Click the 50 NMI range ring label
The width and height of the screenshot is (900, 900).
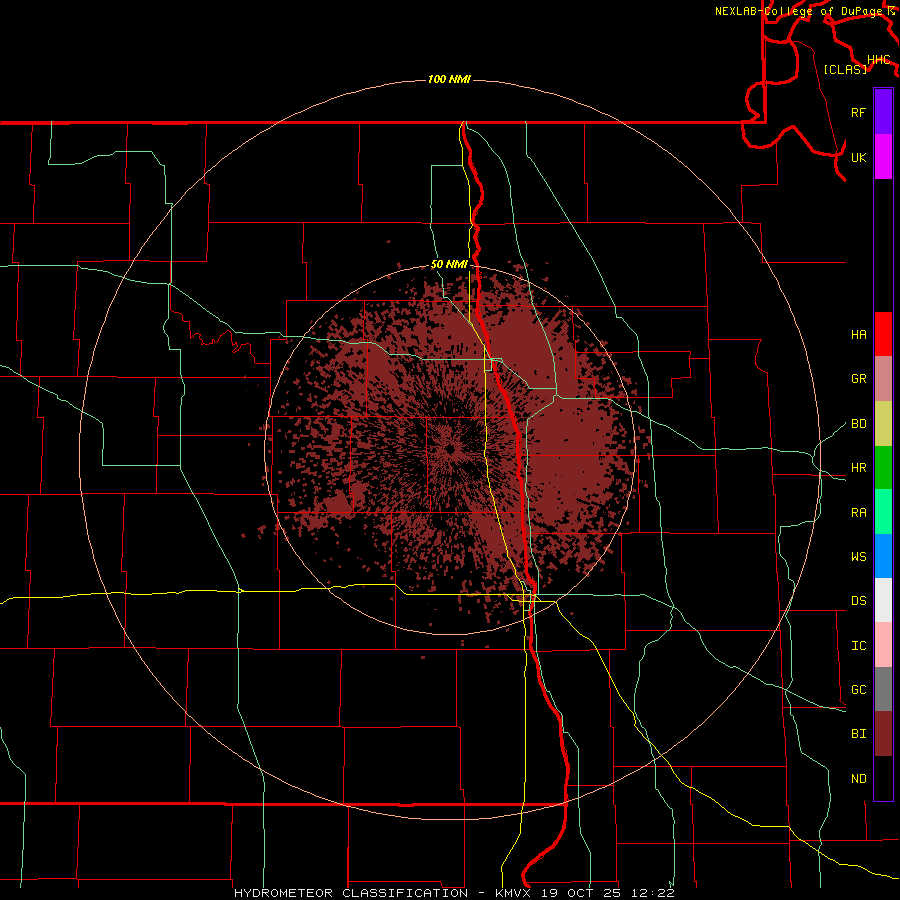point(449,264)
